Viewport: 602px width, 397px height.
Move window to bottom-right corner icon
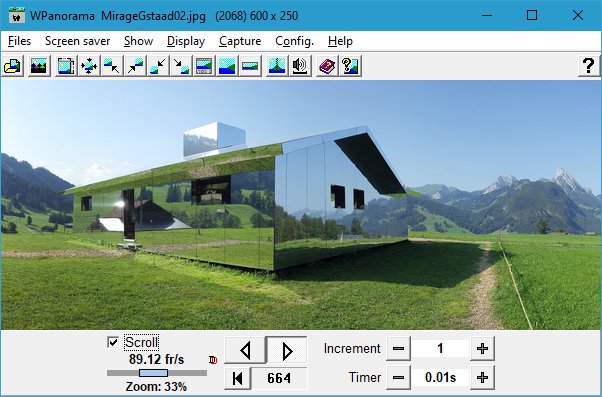click(181, 66)
